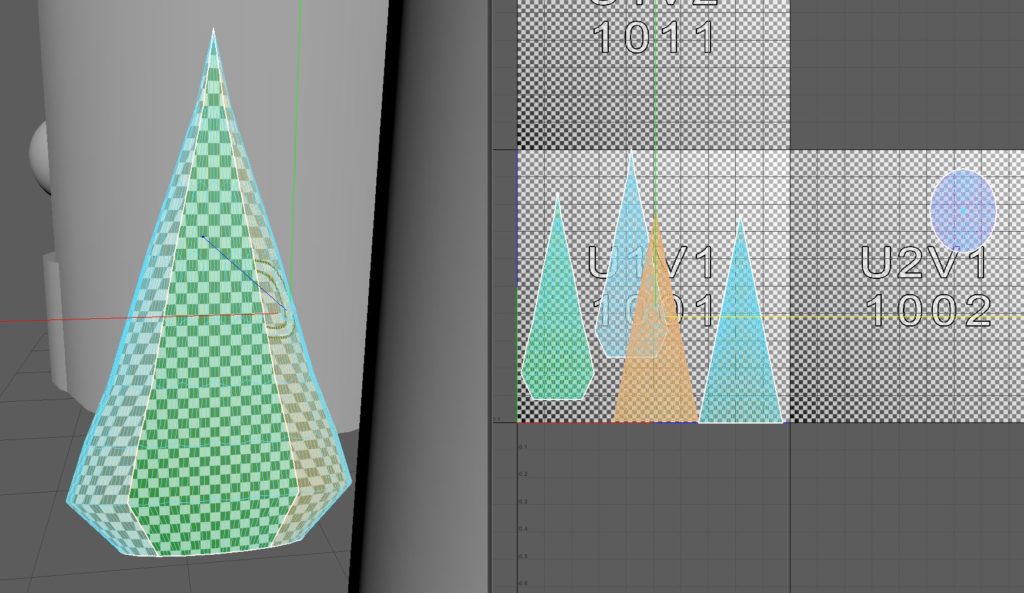Click the purple ellipse UV island in U2V1
The height and width of the screenshot is (593, 1024).
tap(963, 210)
